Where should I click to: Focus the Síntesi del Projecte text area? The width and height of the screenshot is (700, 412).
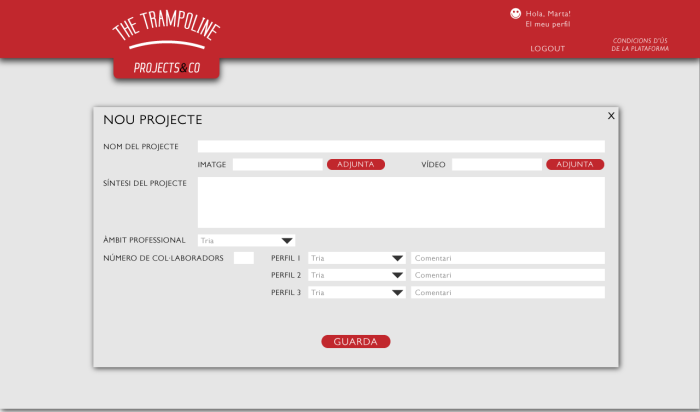pyautogui.click(x=401, y=202)
